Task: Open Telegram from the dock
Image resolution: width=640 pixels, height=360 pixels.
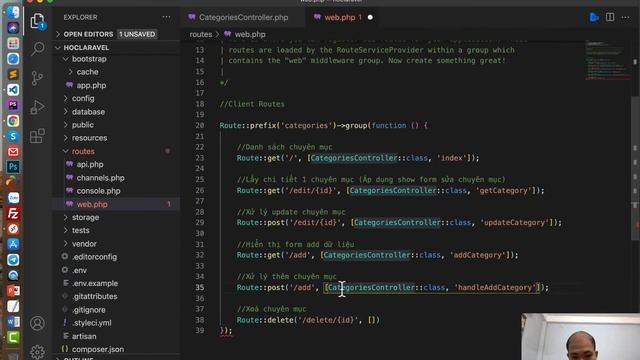Action: (13, 260)
